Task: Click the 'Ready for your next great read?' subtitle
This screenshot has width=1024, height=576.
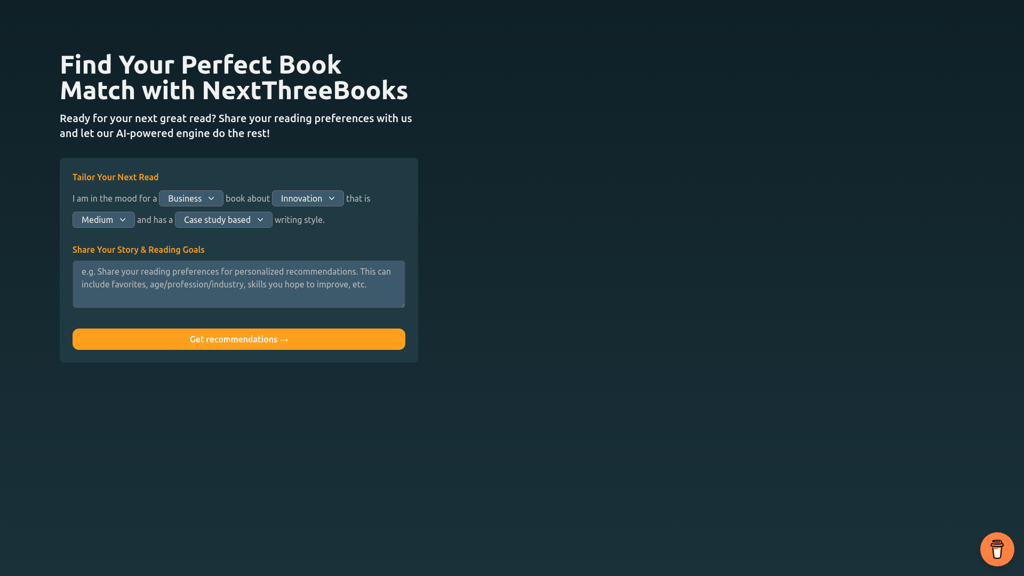Action: pyautogui.click(x=236, y=125)
